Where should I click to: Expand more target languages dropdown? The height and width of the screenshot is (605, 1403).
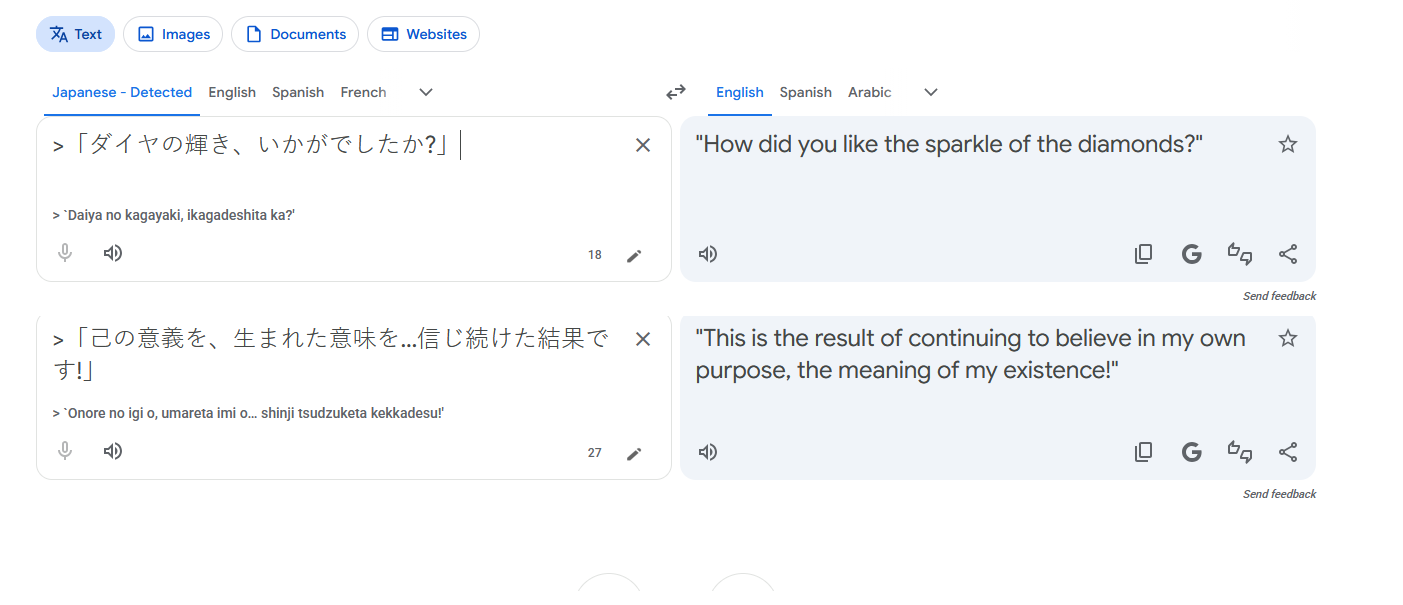pos(931,92)
